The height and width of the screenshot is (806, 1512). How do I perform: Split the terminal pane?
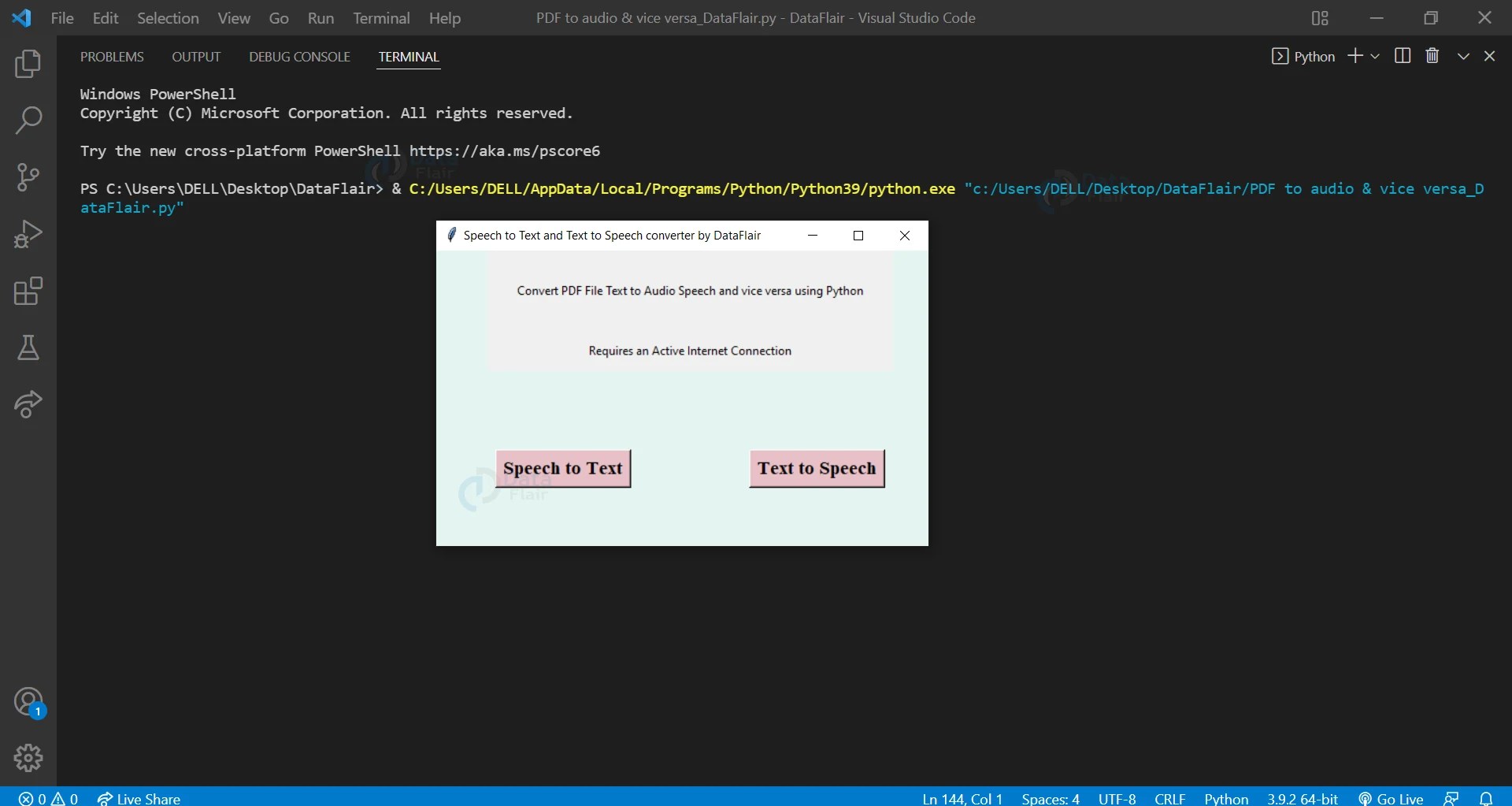[1403, 55]
